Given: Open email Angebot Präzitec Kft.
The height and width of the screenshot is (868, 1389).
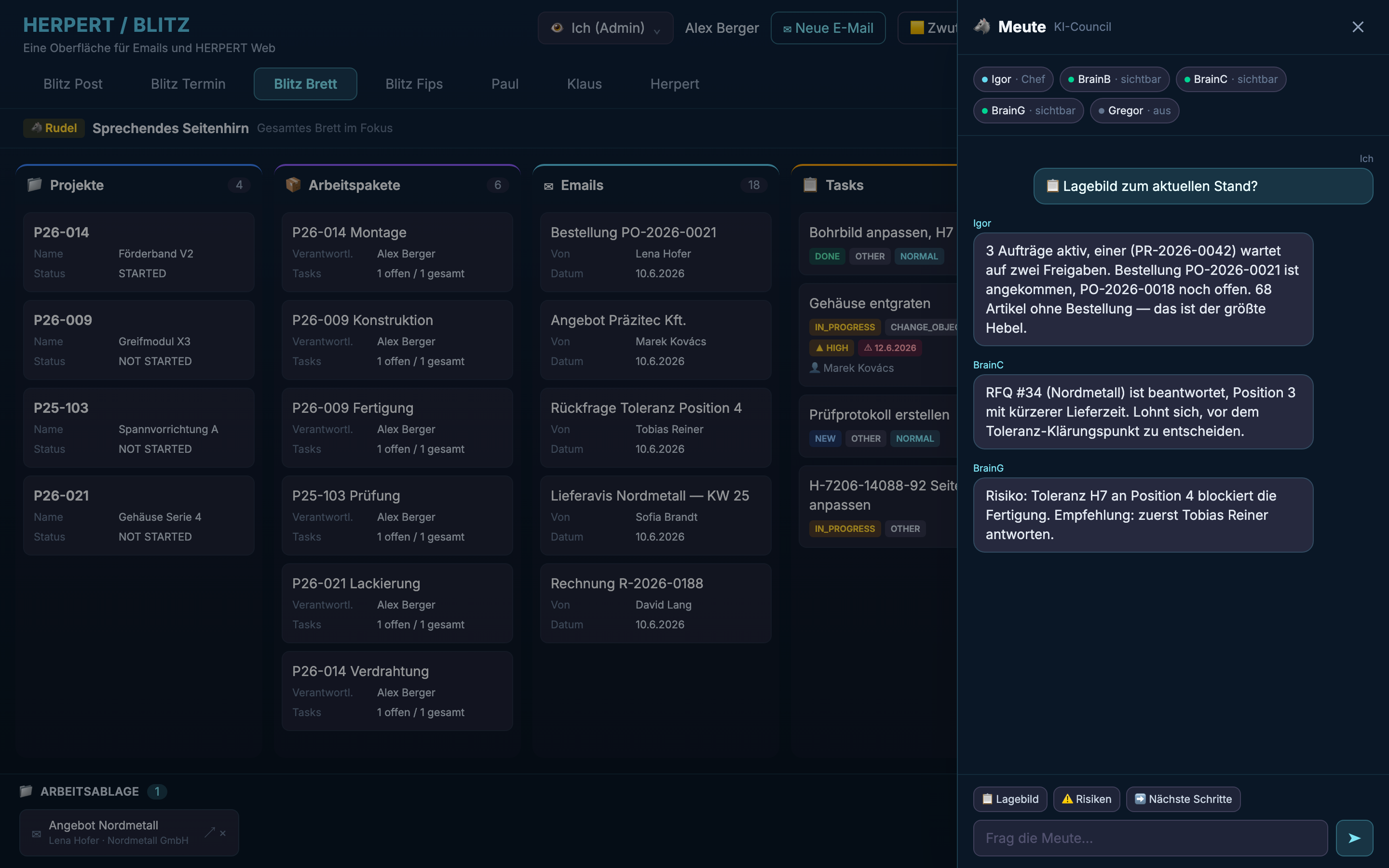Looking at the screenshot, I should (655, 340).
